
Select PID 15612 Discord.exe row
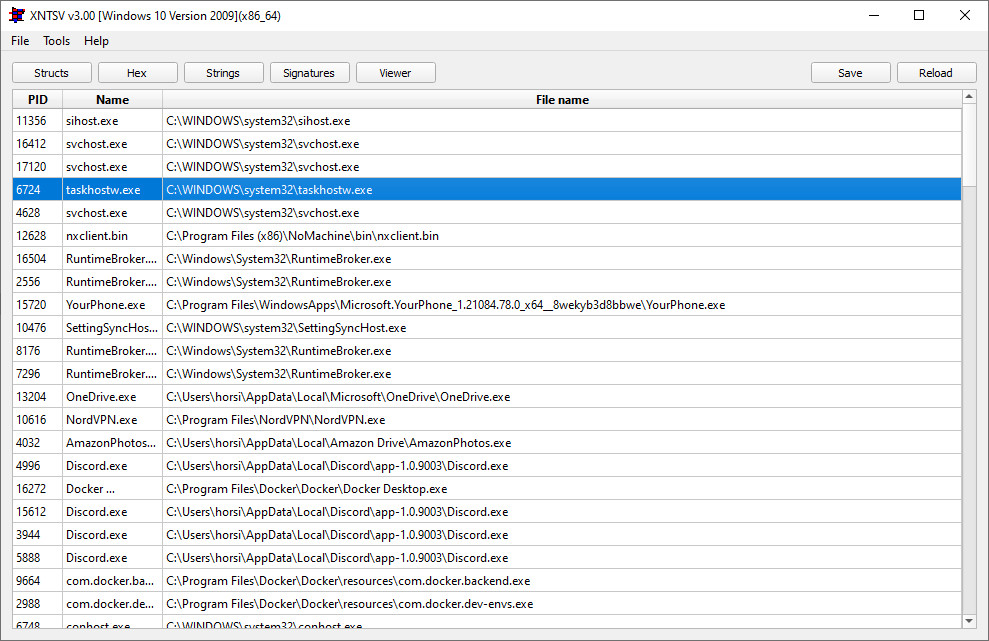[487, 512]
